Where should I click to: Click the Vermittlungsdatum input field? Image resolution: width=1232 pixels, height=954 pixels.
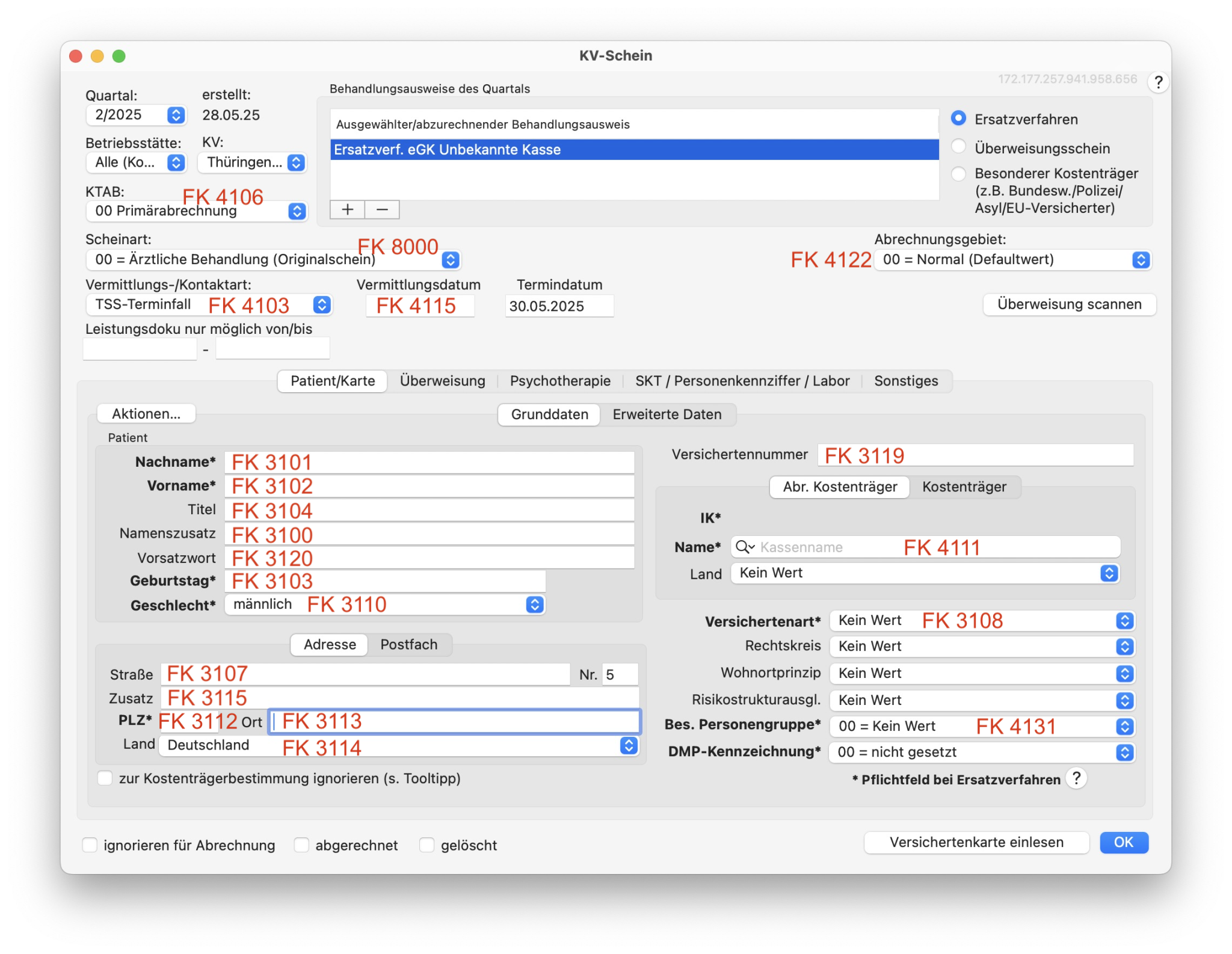click(420, 306)
